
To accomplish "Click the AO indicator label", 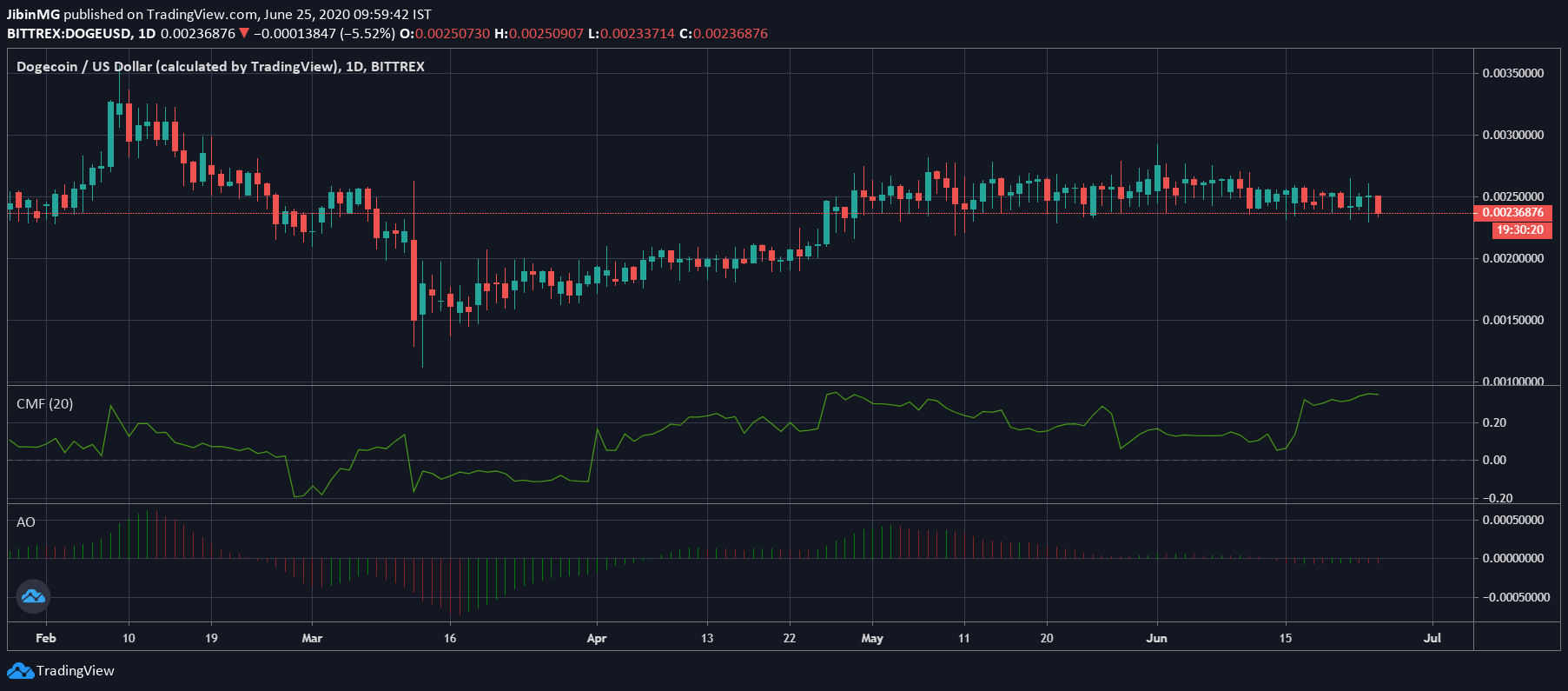I will click(26, 522).
